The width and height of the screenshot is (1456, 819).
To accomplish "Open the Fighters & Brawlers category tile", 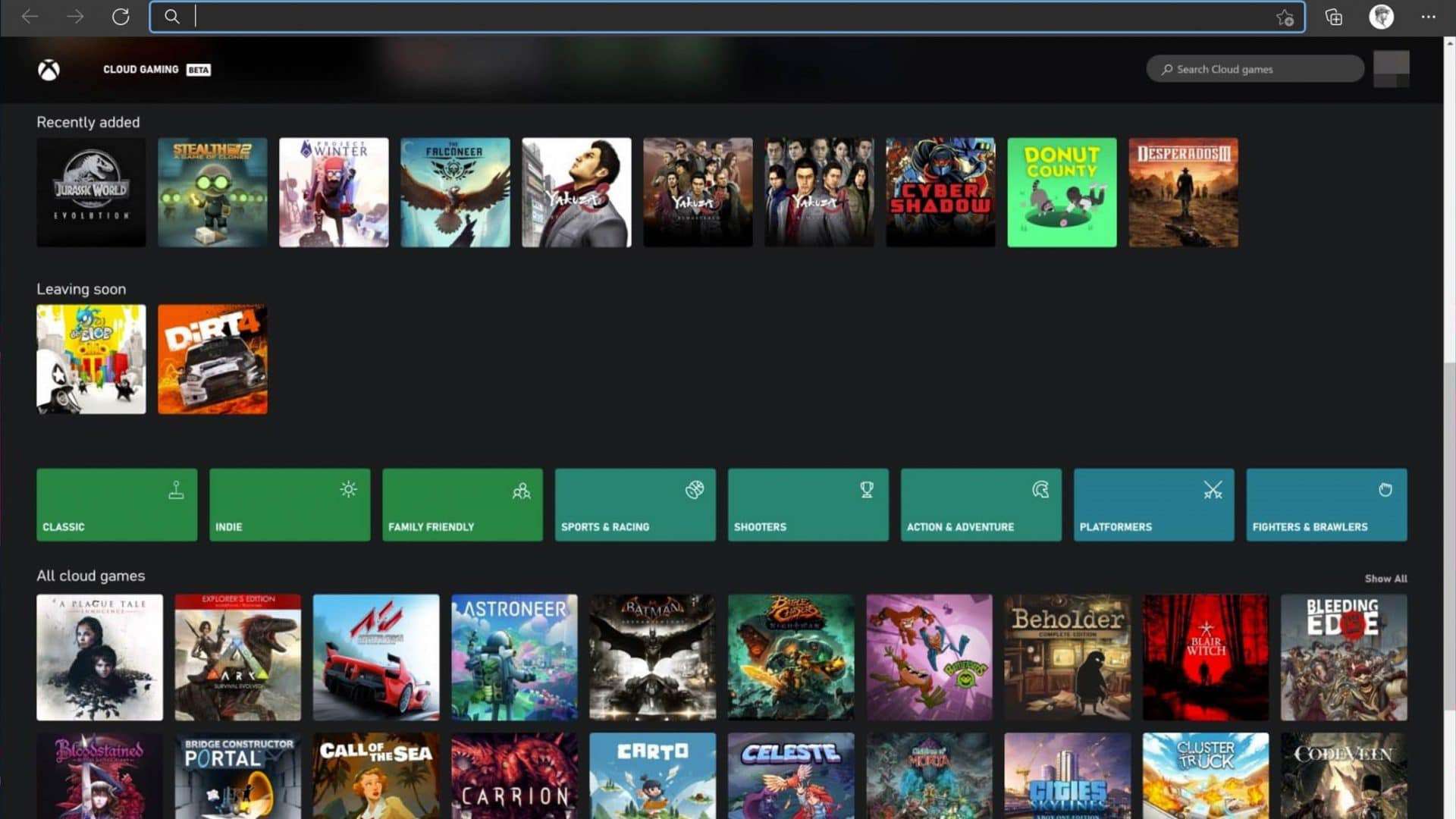I will tap(1327, 504).
